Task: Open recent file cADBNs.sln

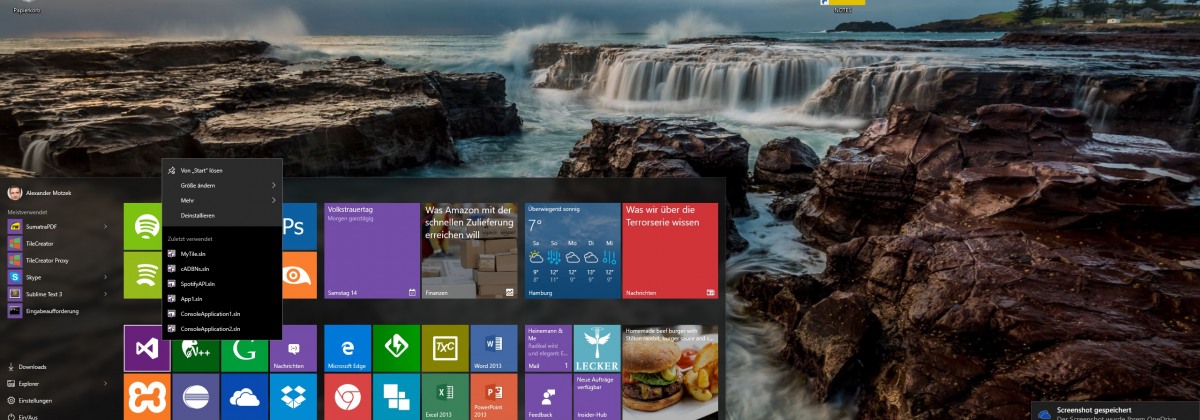Action: click(x=222, y=269)
